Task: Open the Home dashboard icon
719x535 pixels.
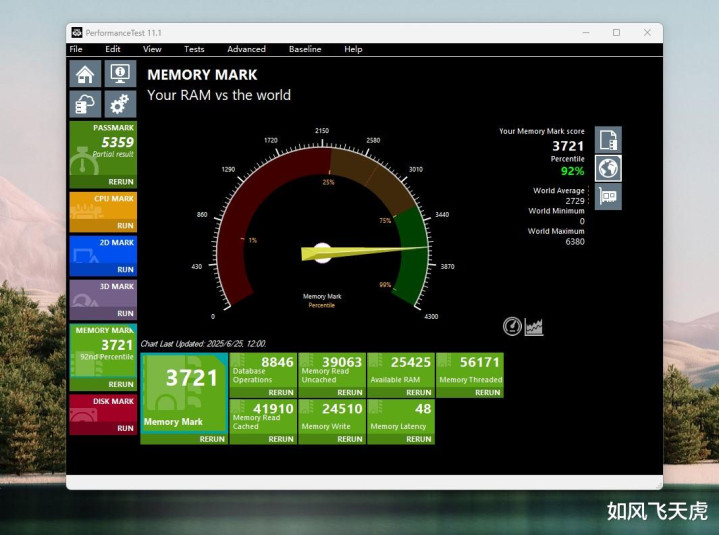Action: pos(85,74)
